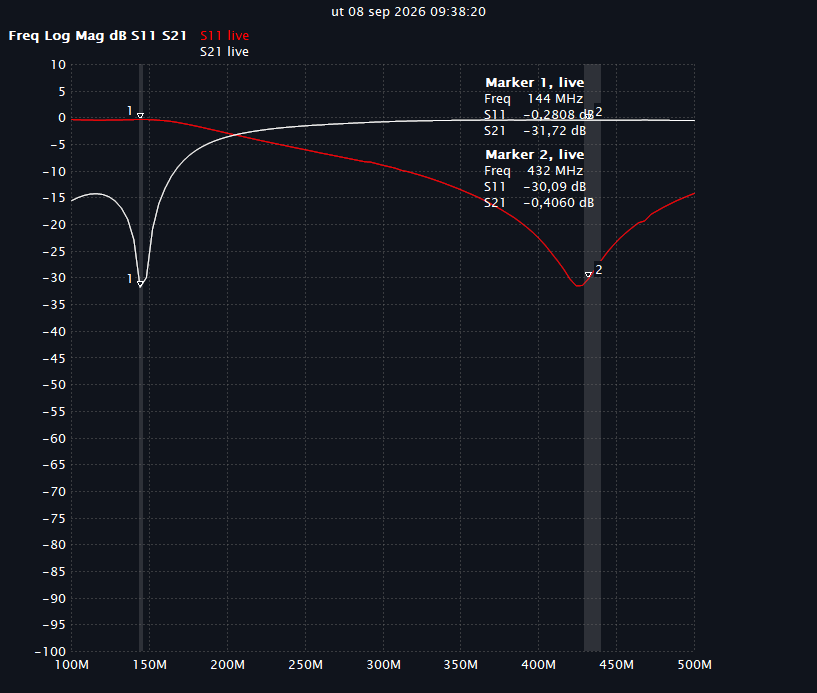Click the 'Marker 1, live' heading
The width and height of the screenshot is (817, 693).
535,82
